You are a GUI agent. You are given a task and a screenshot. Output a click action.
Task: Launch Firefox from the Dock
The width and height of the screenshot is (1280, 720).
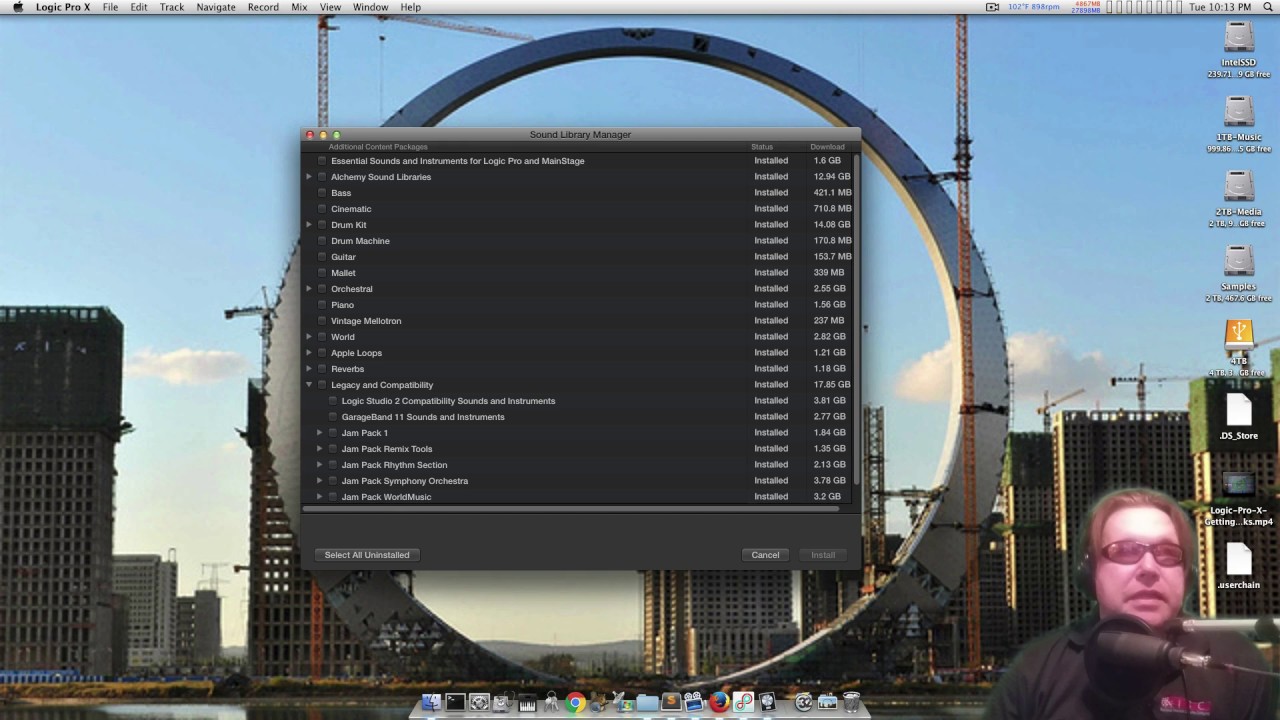point(719,702)
